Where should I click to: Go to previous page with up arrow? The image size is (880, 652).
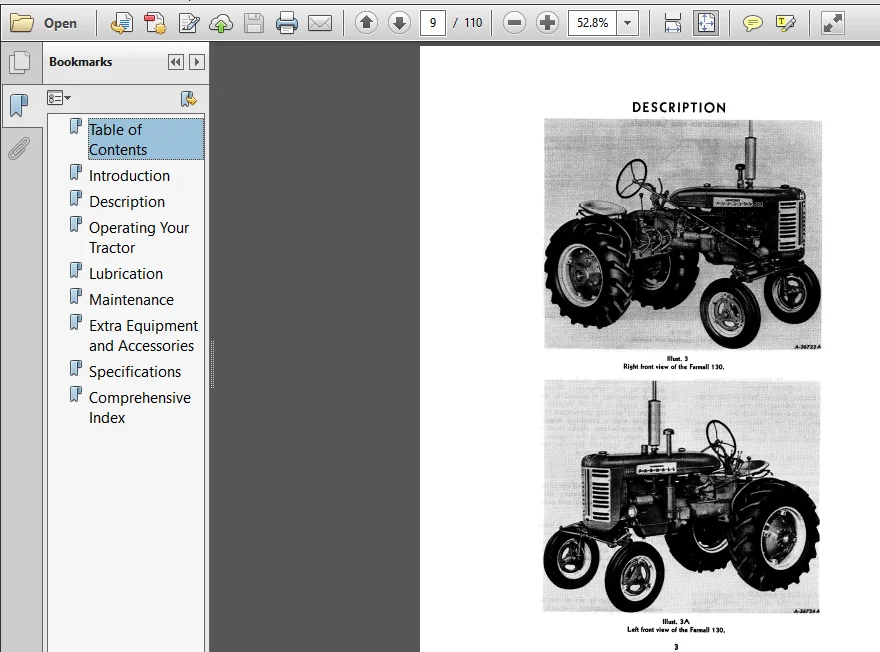pyautogui.click(x=366, y=23)
